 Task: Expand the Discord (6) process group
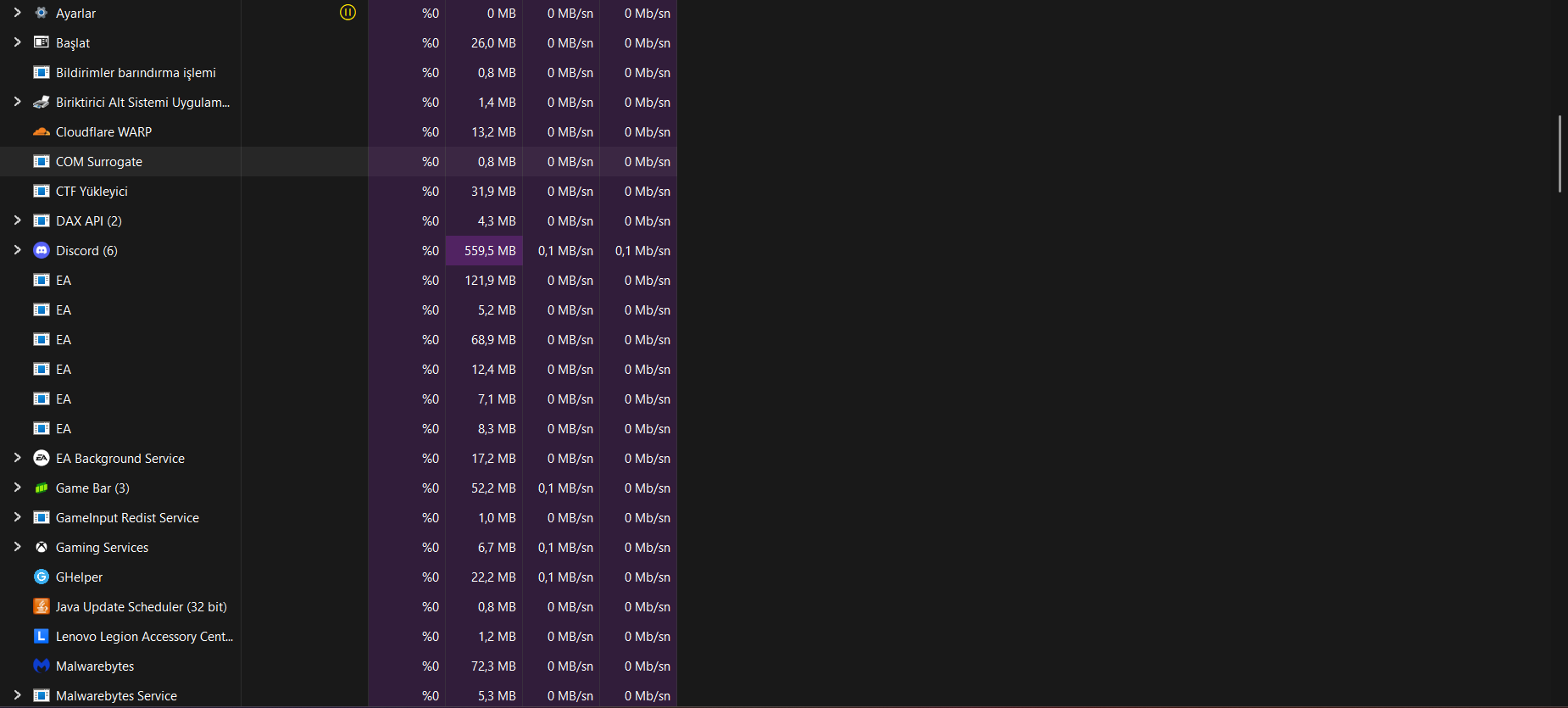pyautogui.click(x=17, y=250)
